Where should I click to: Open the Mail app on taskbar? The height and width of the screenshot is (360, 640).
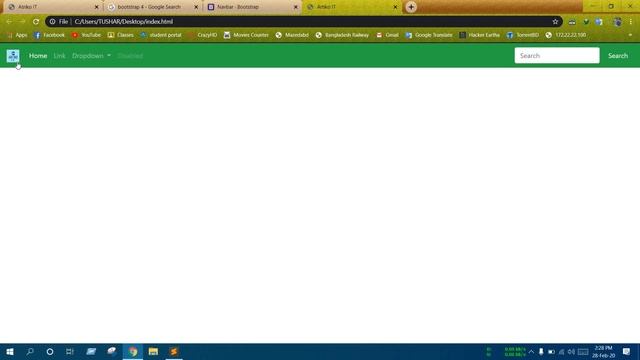click(x=91, y=351)
